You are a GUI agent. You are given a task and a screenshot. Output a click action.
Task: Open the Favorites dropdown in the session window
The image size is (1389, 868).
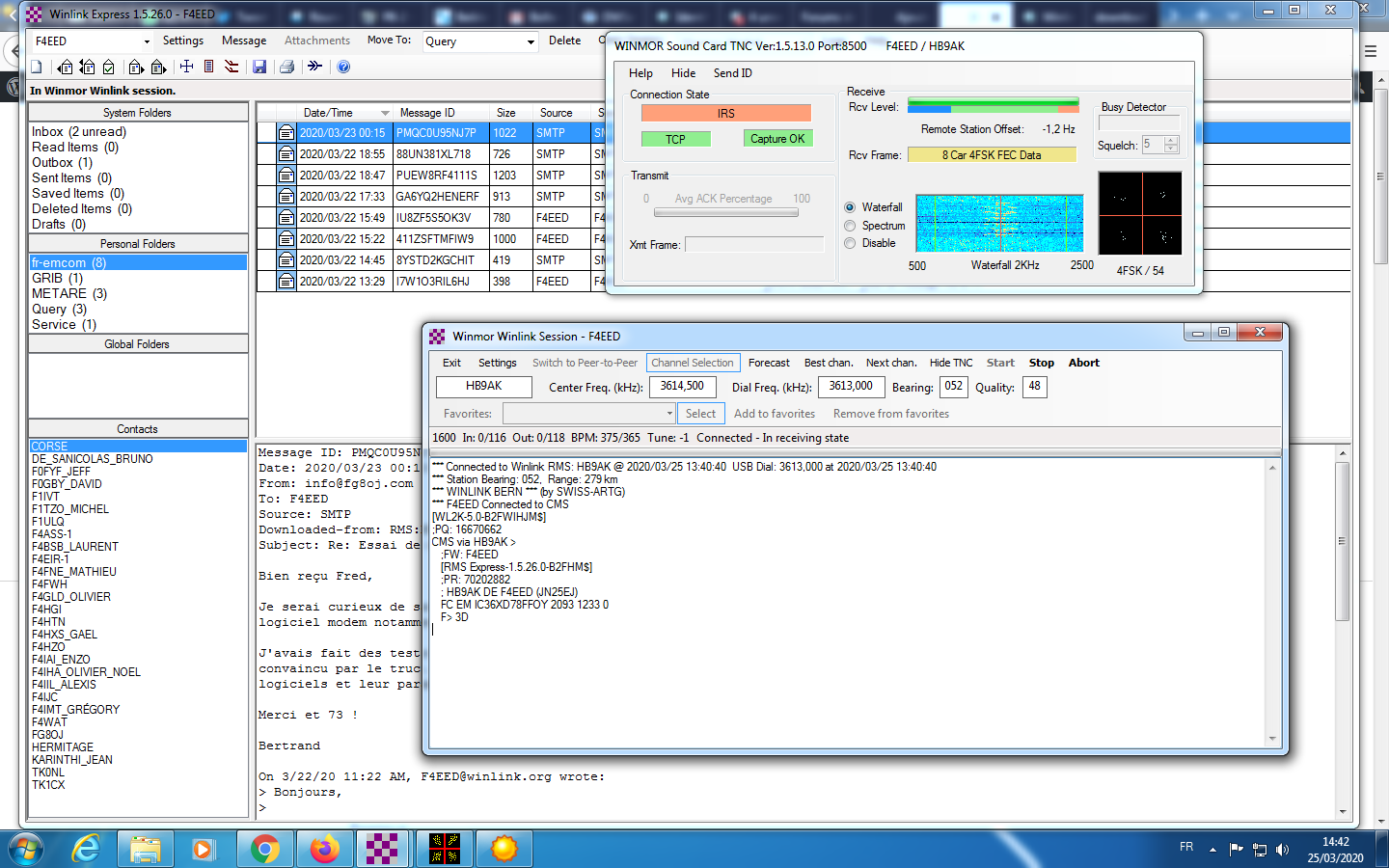(669, 413)
